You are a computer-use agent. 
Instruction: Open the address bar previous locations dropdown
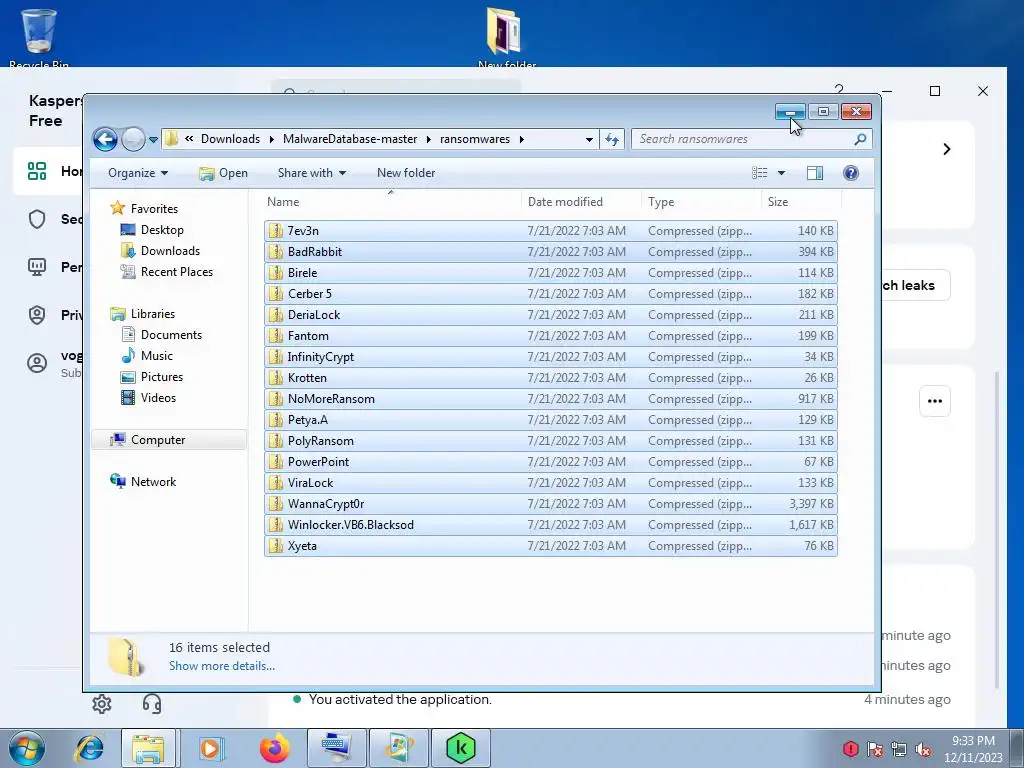click(x=589, y=139)
